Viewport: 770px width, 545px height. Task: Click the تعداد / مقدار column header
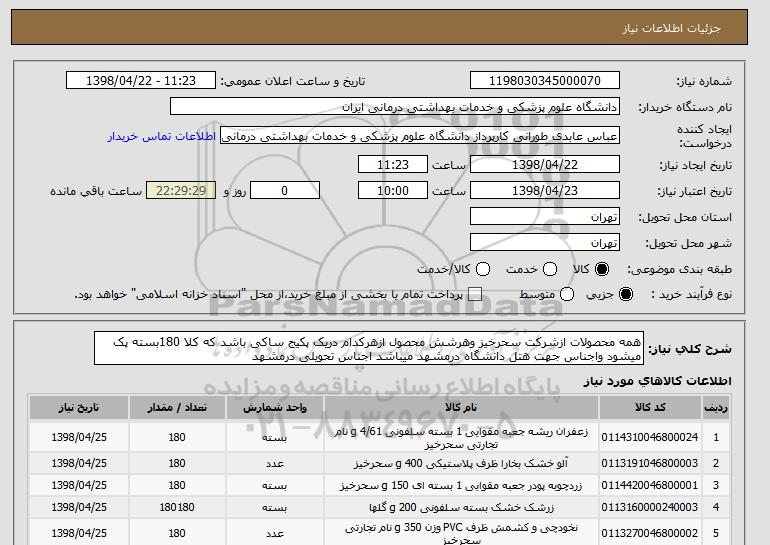point(177,408)
